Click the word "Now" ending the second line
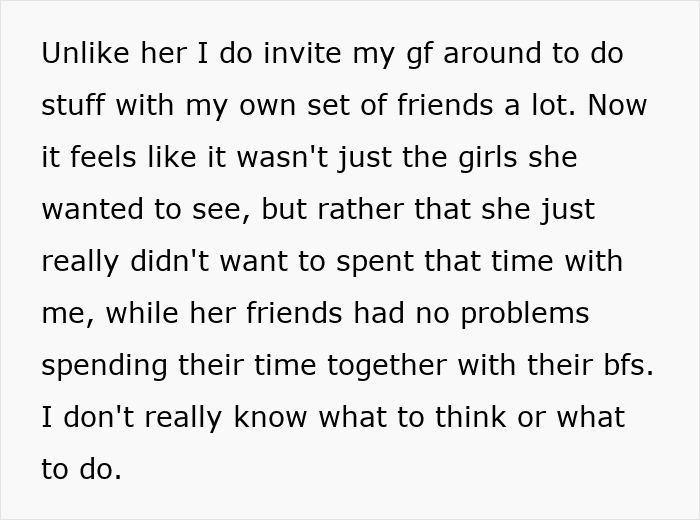 (x=617, y=105)
